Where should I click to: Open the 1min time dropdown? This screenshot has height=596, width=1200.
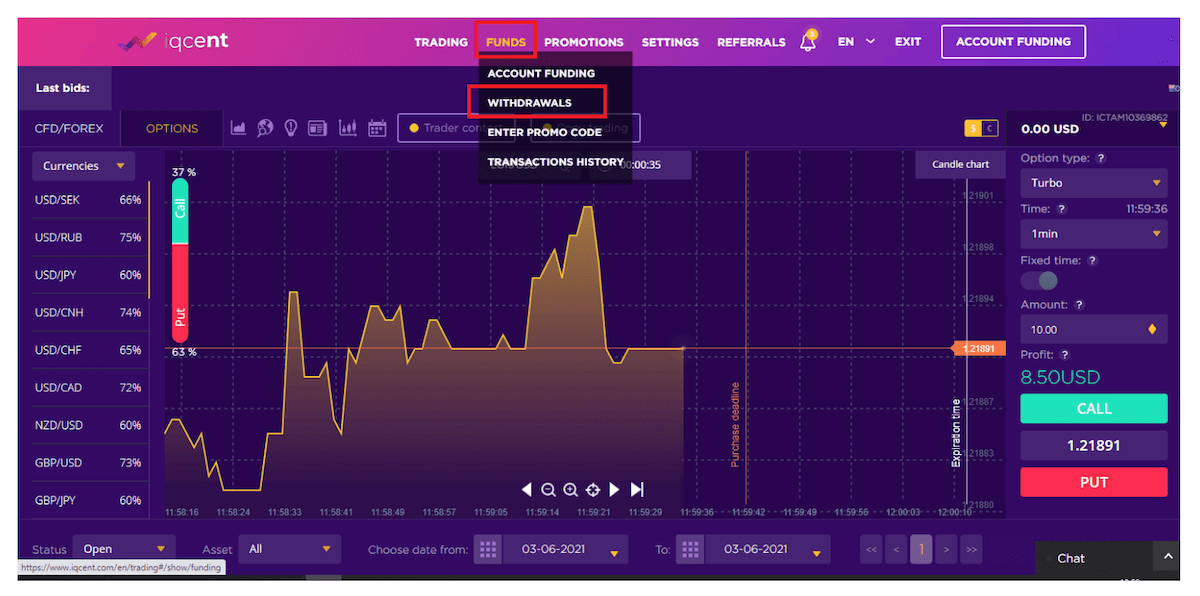tap(1094, 234)
